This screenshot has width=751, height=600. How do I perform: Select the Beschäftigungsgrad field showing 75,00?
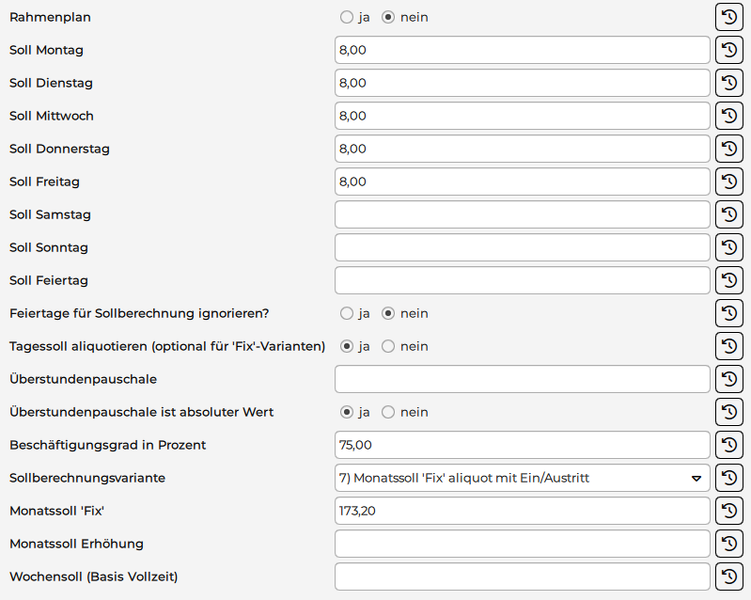522,445
